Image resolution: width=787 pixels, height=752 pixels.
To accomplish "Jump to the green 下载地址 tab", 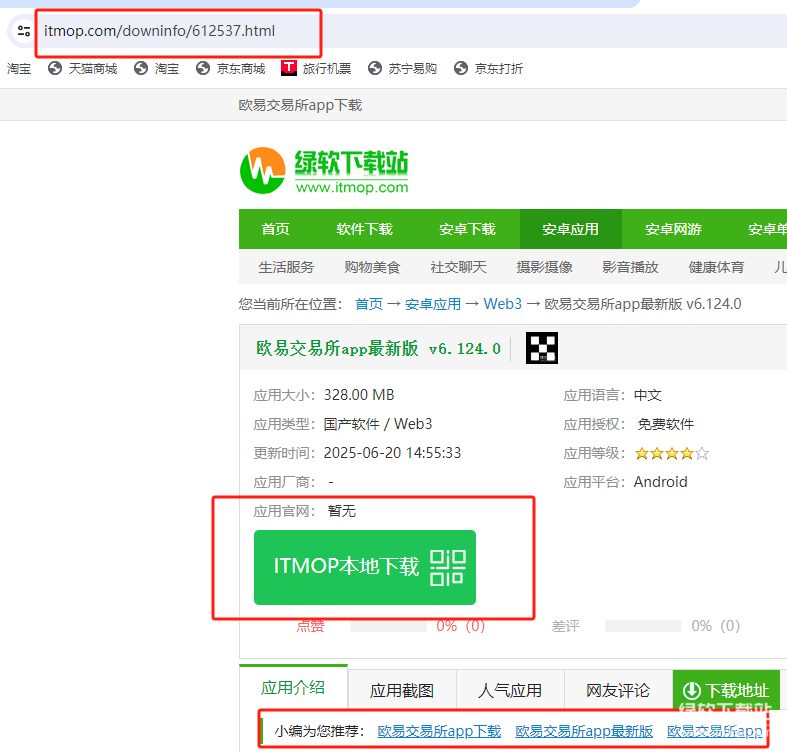I will [726, 691].
